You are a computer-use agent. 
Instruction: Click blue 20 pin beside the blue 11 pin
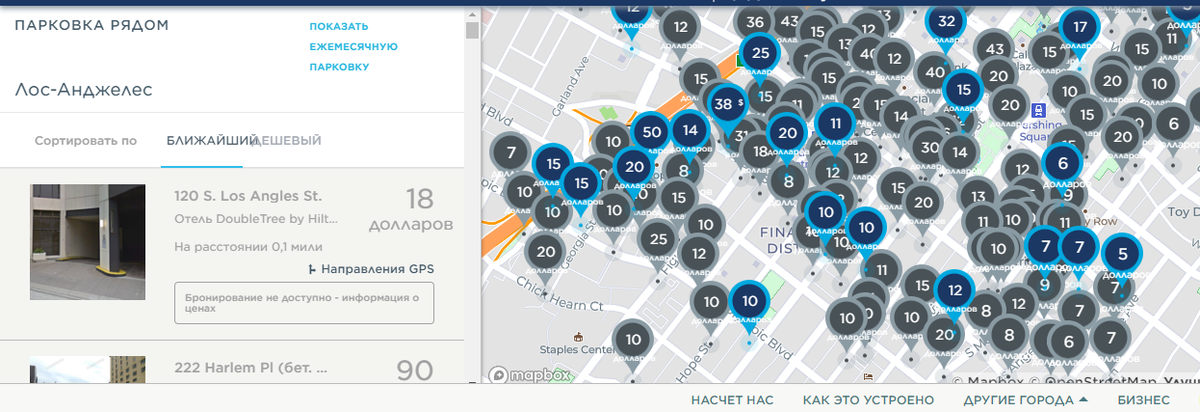click(x=787, y=132)
